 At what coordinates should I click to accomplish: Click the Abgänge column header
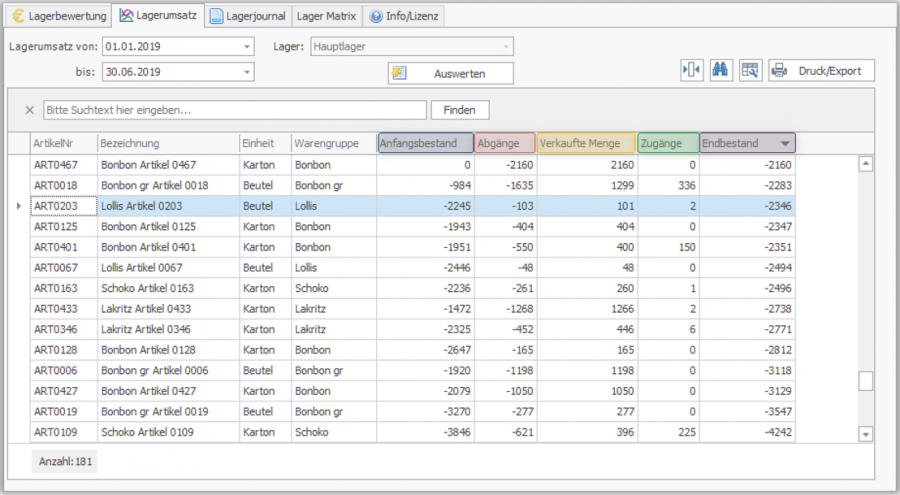tap(505, 144)
